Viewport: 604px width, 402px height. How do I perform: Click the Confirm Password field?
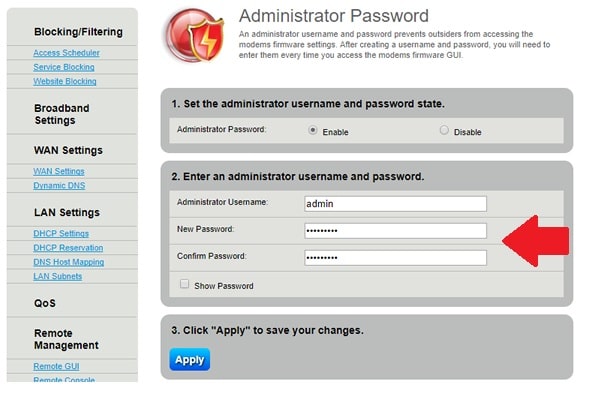[x=394, y=258]
